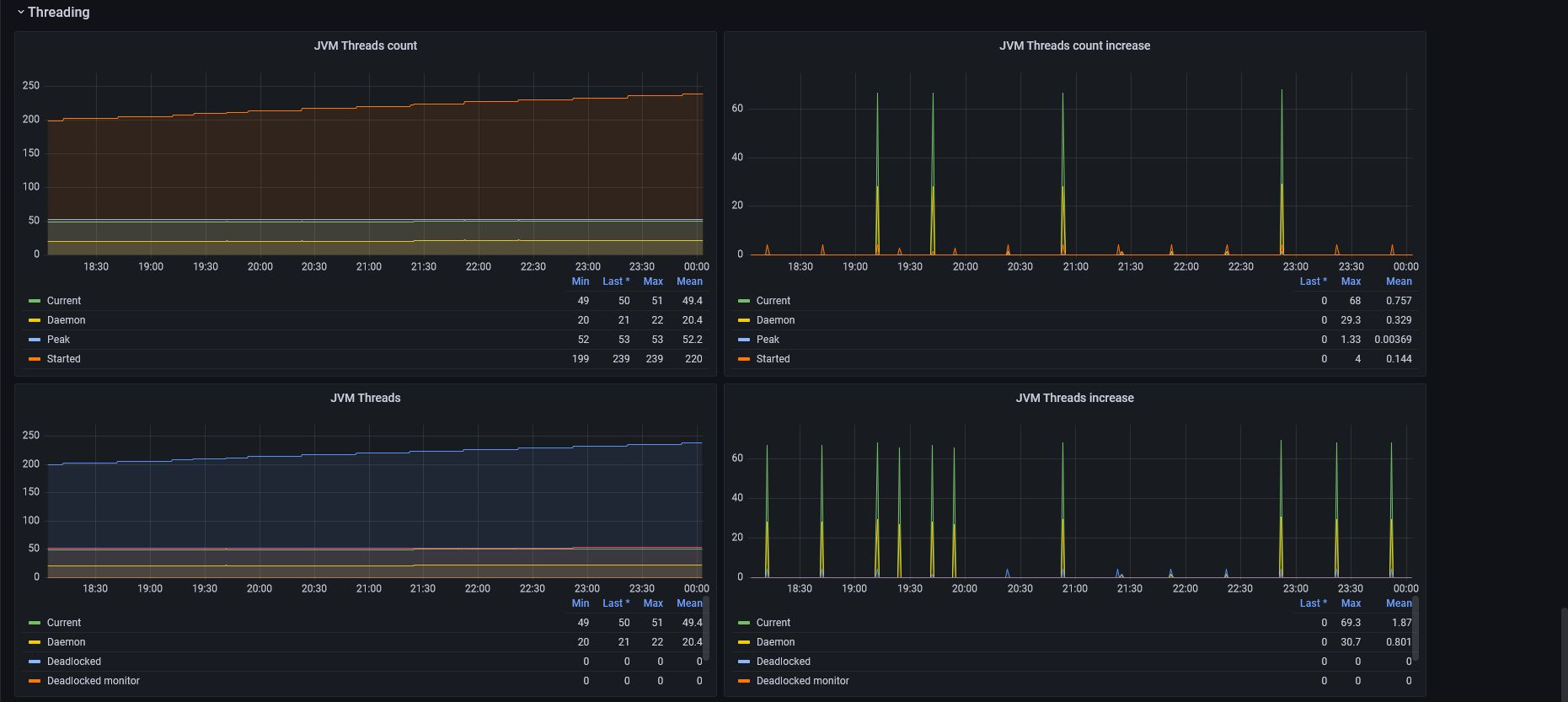Sort Threads count increase legend by Max

1351,281
